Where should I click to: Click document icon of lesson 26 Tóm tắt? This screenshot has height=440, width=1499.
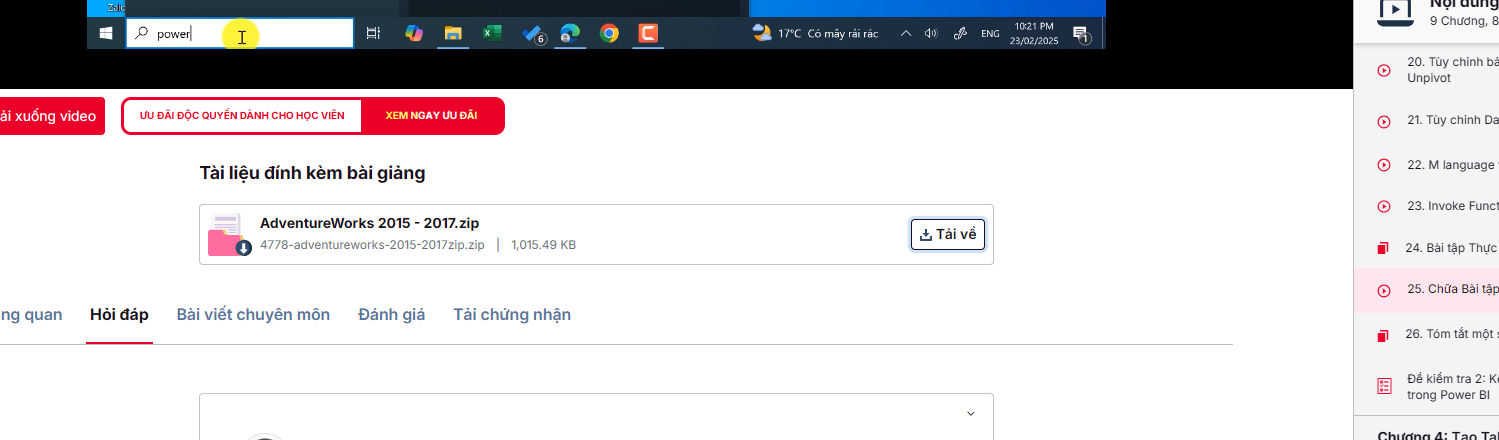[1383, 335]
